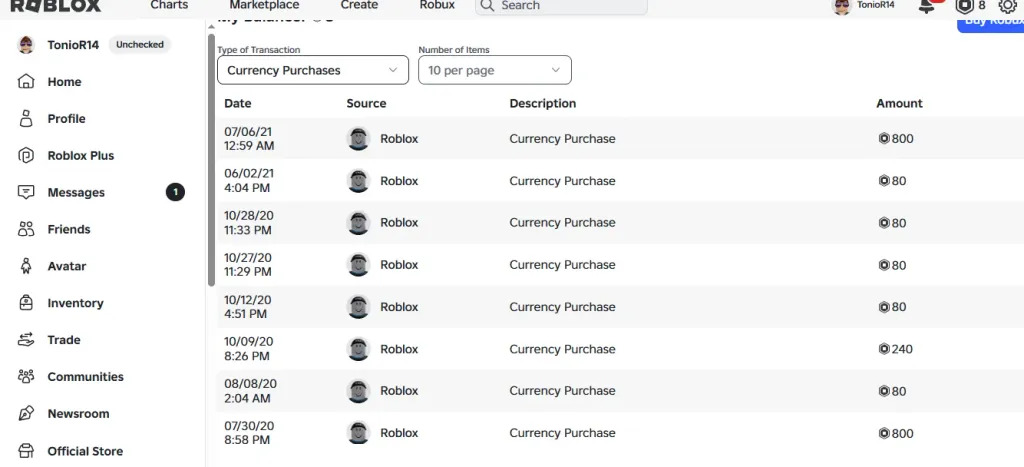Open the Number of Items dropdown

click(x=495, y=70)
